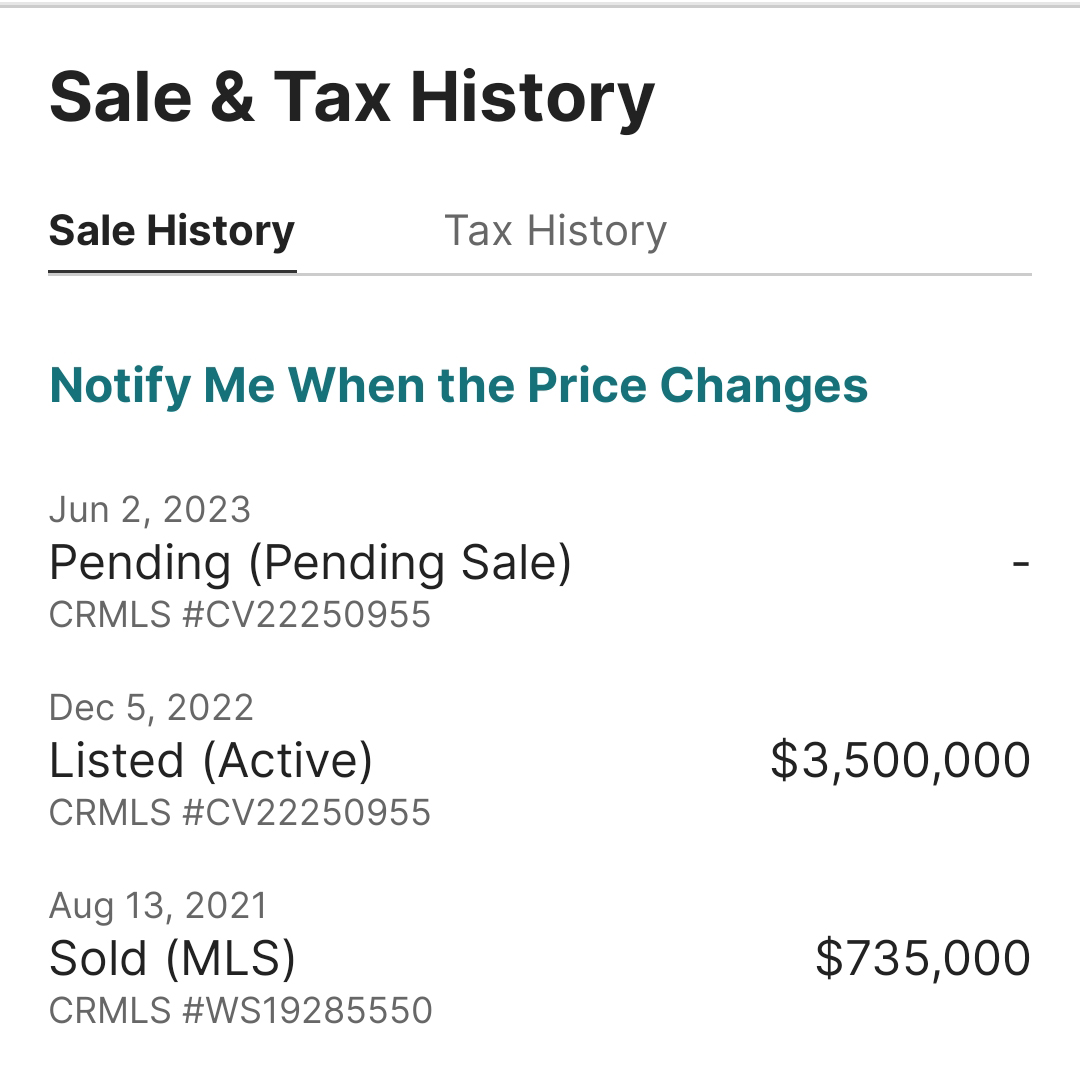Image resolution: width=1080 pixels, height=1088 pixels.
Task: Select the Dec 5, 2022 date
Action: (151, 708)
